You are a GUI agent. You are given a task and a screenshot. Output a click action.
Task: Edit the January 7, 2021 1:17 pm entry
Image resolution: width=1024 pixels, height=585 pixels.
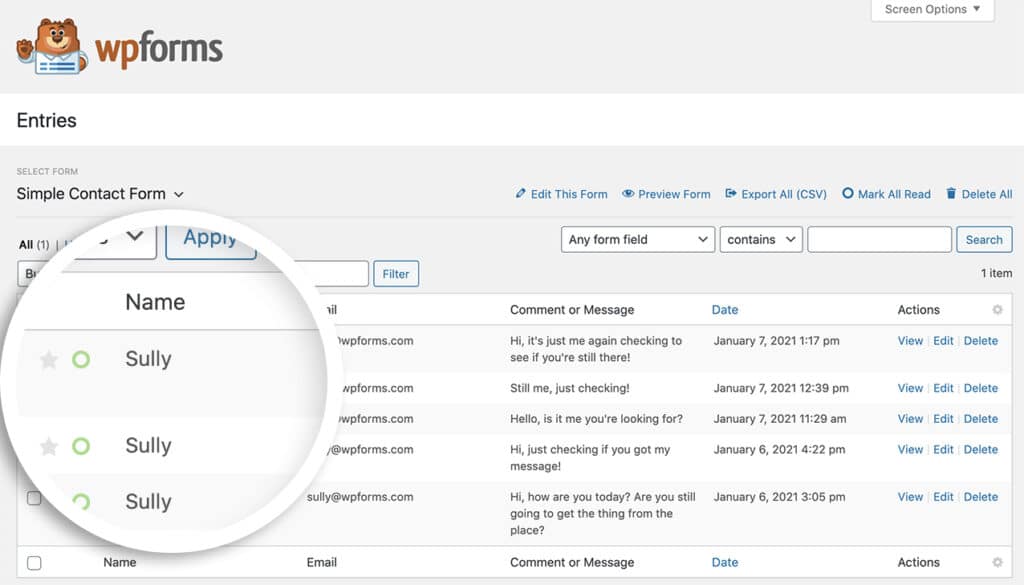point(943,341)
